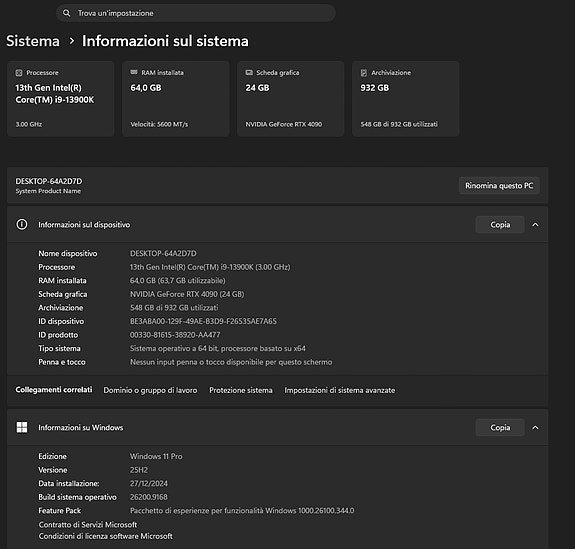The width and height of the screenshot is (575, 549).
Task: Copy the device information
Action: pos(500,225)
